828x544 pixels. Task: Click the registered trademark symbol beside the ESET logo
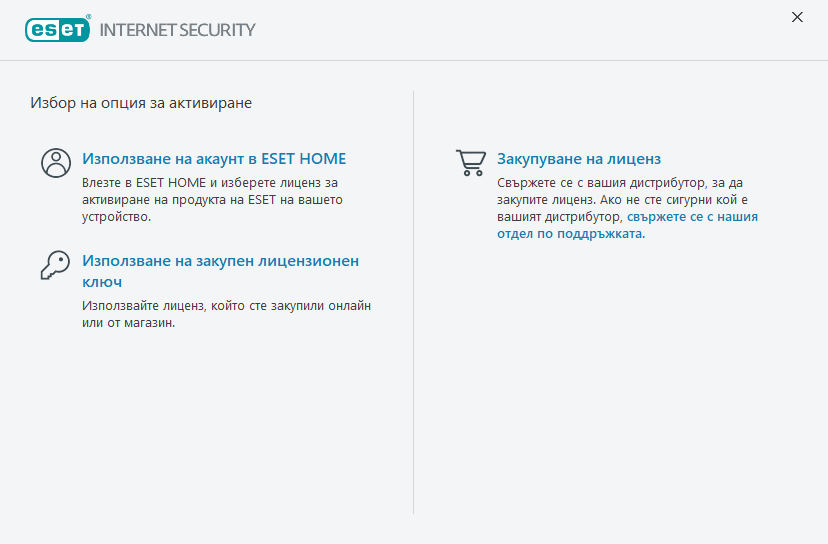(x=89, y=18)
